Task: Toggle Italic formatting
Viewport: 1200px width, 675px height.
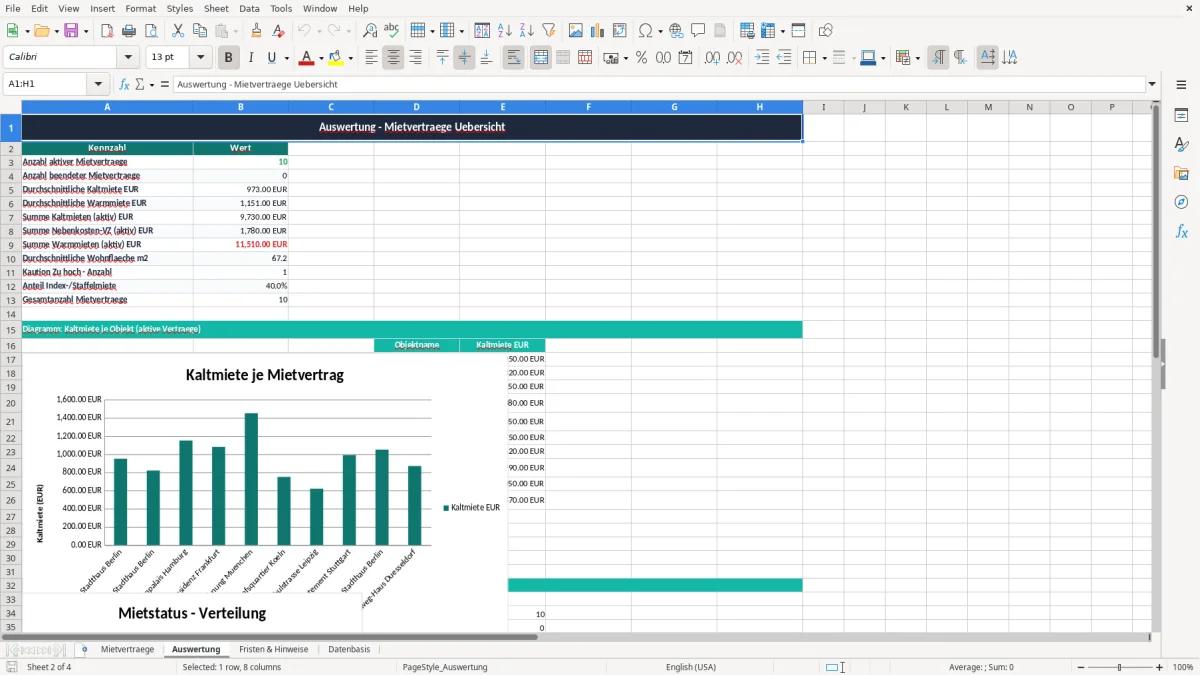Action: pos(250,58)
